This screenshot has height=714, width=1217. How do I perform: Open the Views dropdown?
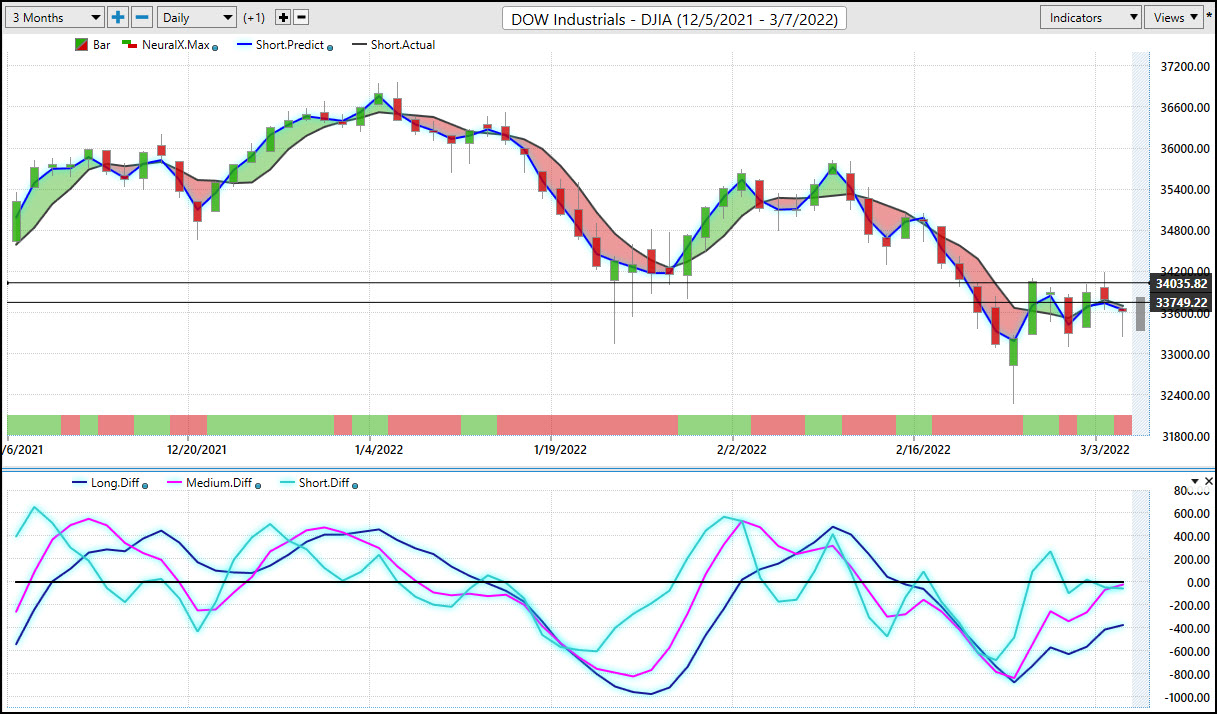[x=1174, y=17]
